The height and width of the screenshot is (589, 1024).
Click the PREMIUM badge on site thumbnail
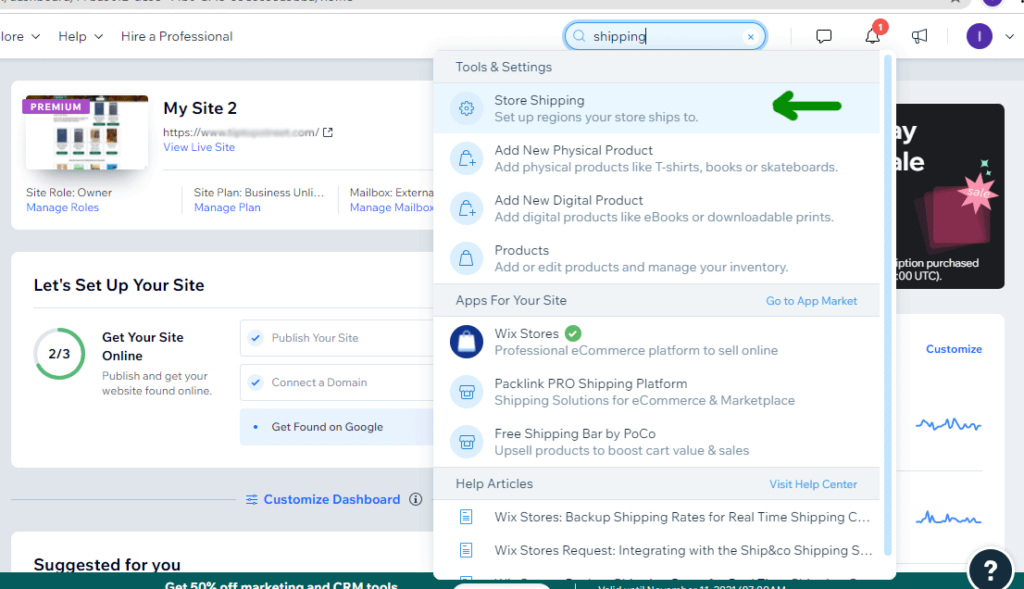[x=56, y=106]
